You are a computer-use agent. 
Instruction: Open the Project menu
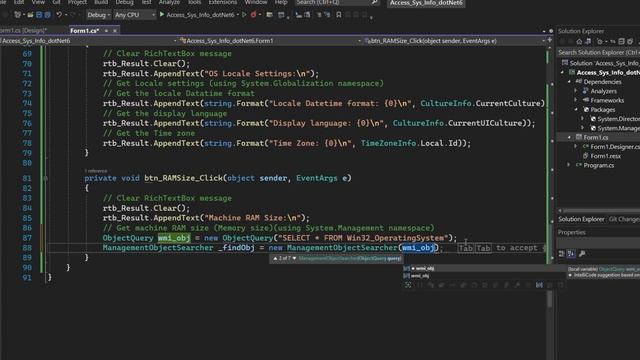pyautogui.click(x=77, y=2)
